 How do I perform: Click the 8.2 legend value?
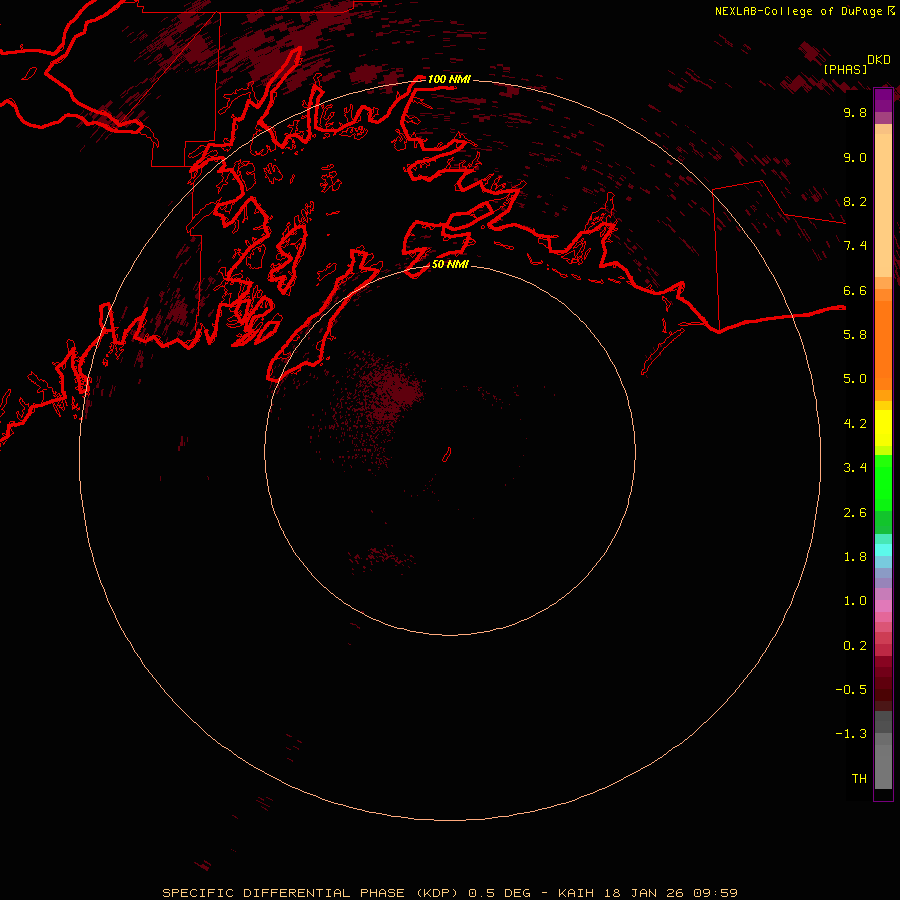click(x=855, y=201)
